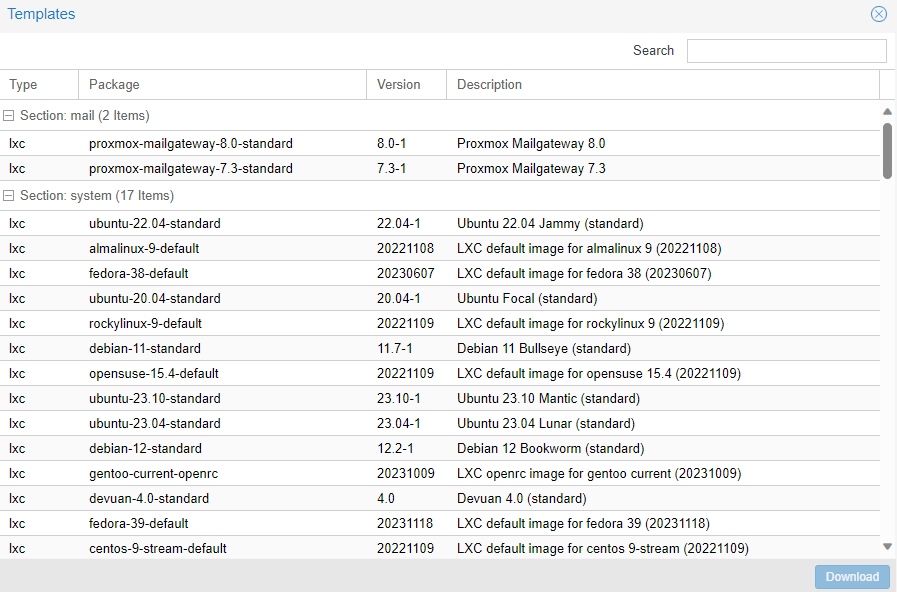Collapse the system section group
This screenshot has width=897, height=592.
pyautogui.click(x=9, y=196)
